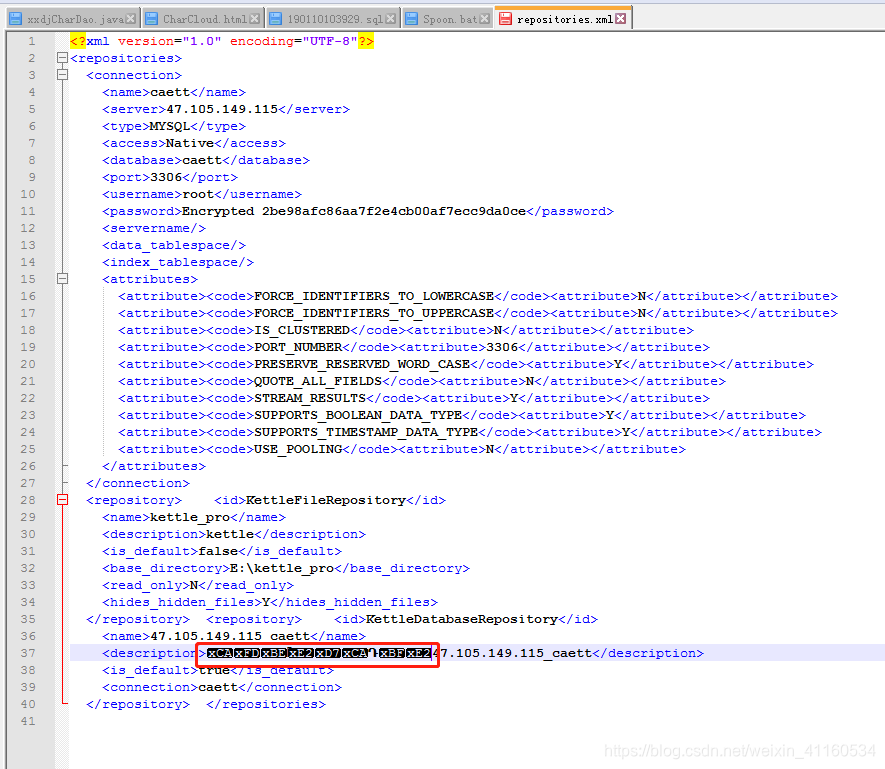Click USE_POOLING code text
The width and height of the screenshot is (885, 769).
[298, 449]
